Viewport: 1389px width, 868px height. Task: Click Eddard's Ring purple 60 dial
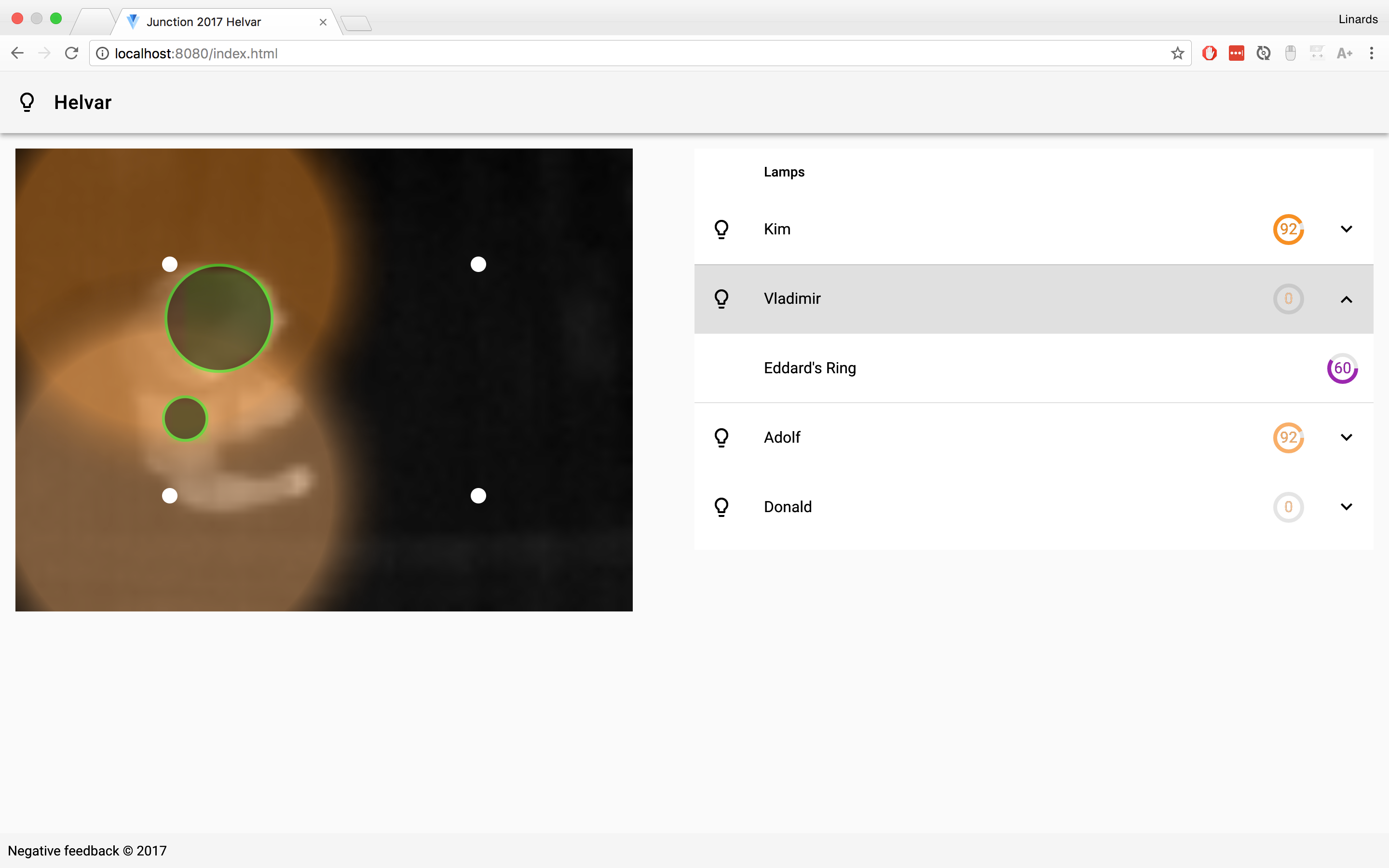[x=1342, y=368]
